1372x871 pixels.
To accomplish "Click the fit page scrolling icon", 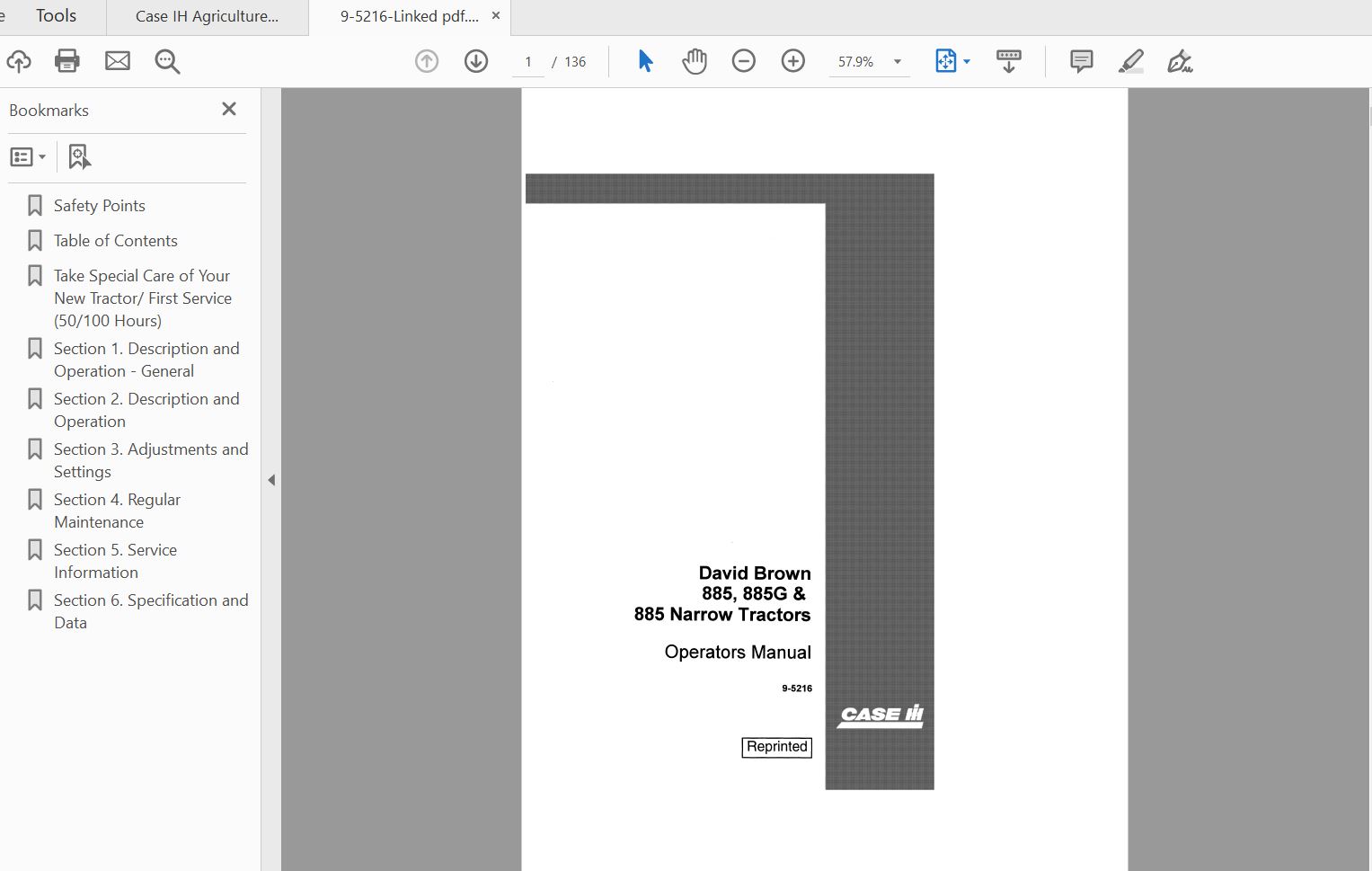I will click(946, 61).
